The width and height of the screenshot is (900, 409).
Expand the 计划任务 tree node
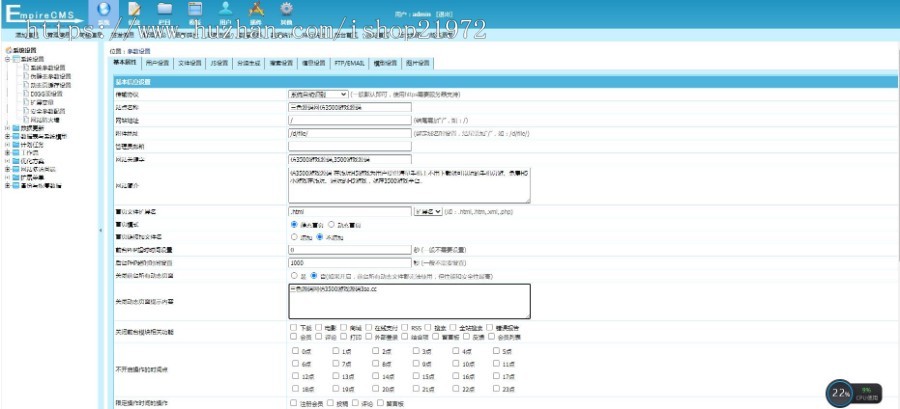(7, 145)
